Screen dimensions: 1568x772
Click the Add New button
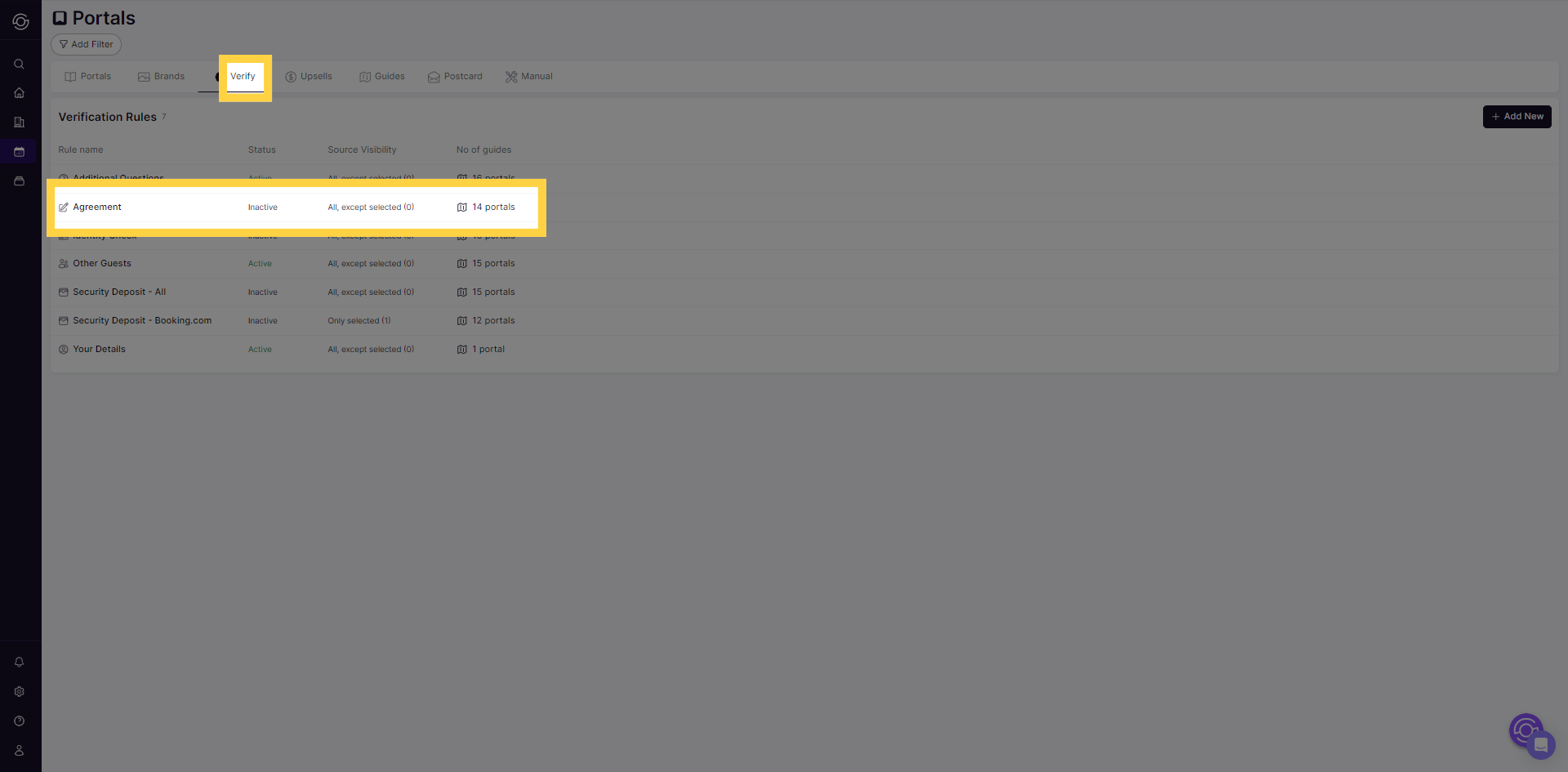click(1517, 117)
